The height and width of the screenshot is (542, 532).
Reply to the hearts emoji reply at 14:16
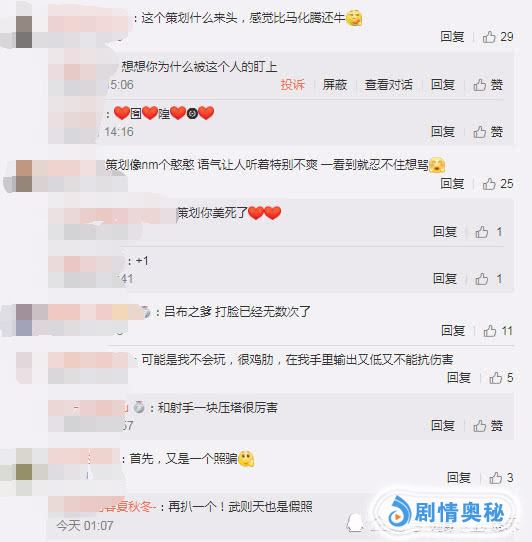point(443,132)
